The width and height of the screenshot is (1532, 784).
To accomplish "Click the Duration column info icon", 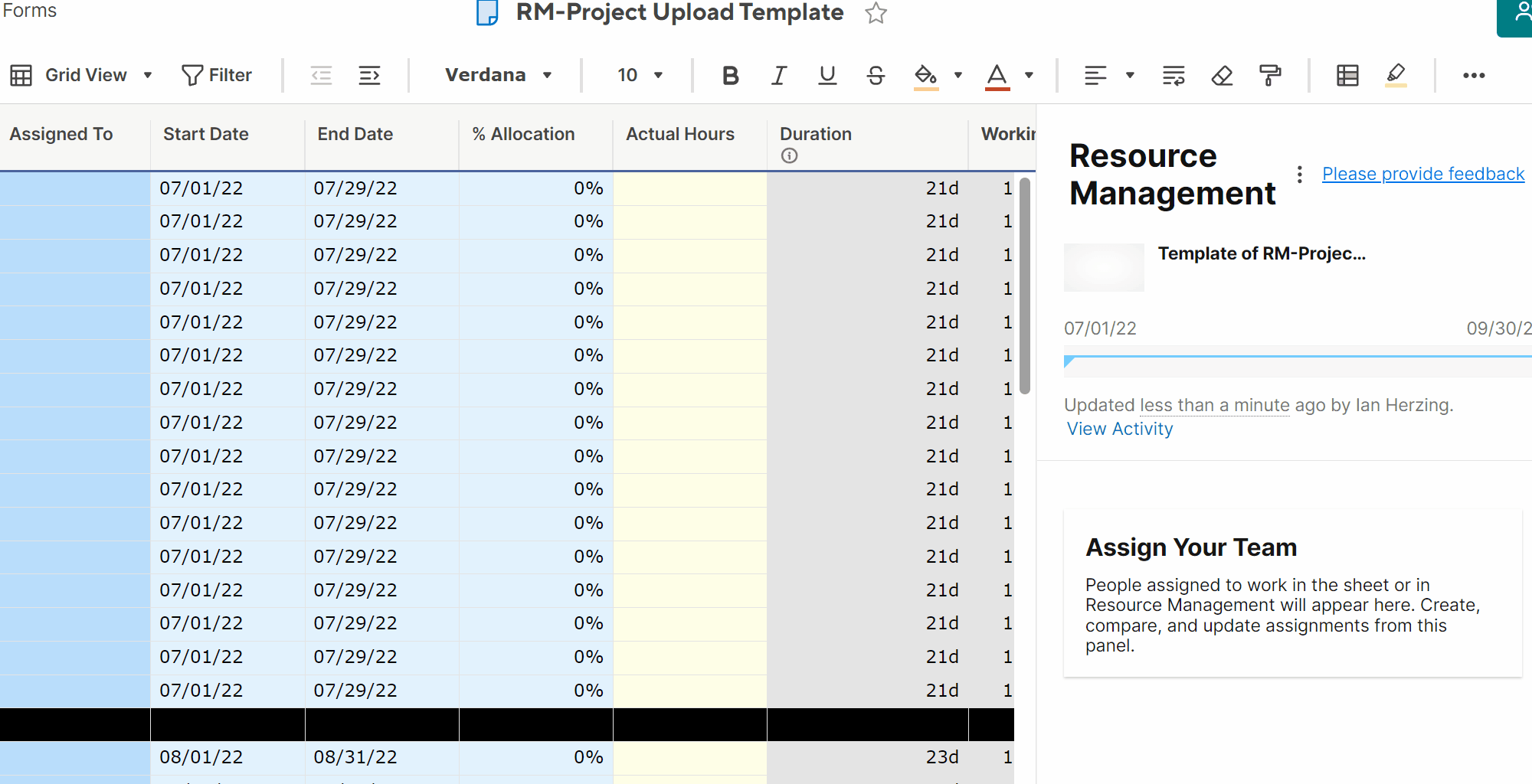I will [790, 155].
